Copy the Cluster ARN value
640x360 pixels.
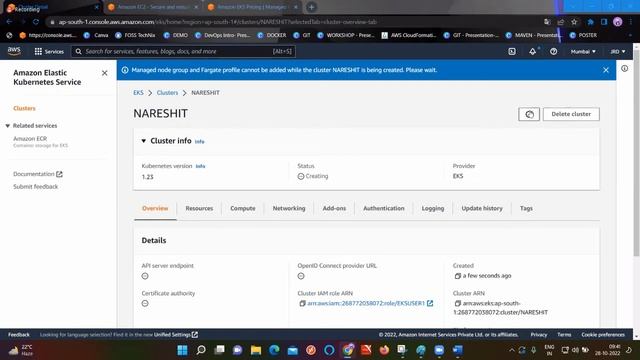pyautogui.click(x=458, y=303)
